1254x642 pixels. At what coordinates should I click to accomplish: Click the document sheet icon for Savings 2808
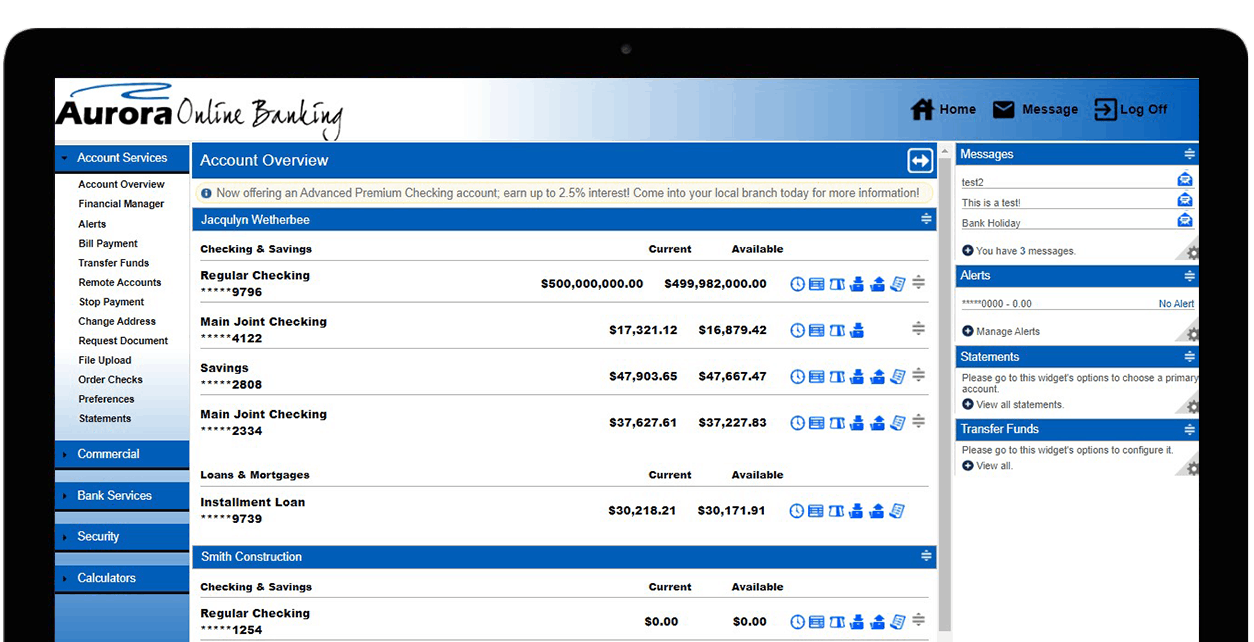897,377
